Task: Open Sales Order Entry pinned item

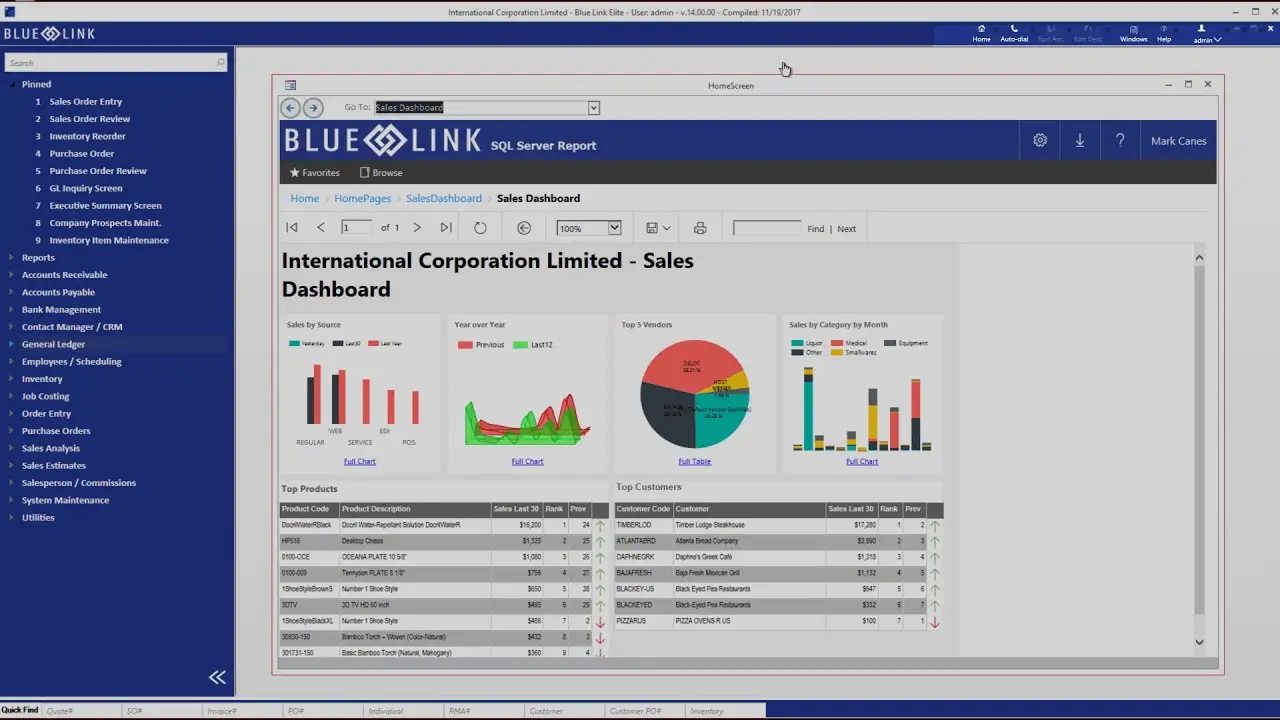Action: pos(85,101)
